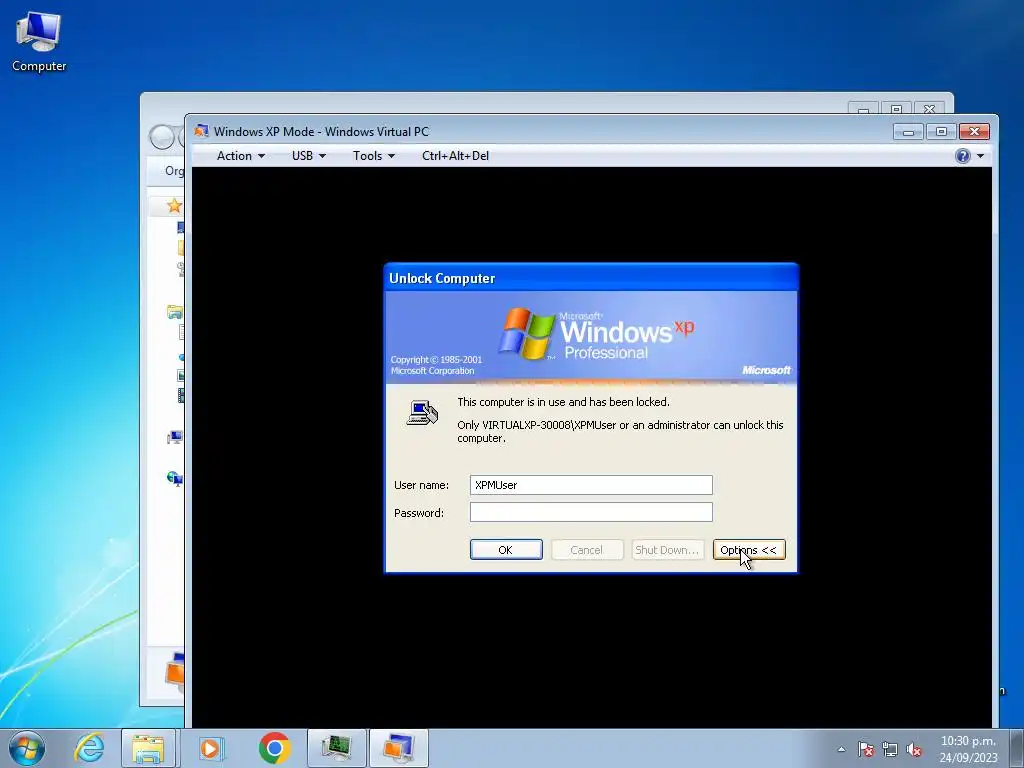Open the Action menu in Virtual PC
The image size is (1024, 768).
click(240, 155)
